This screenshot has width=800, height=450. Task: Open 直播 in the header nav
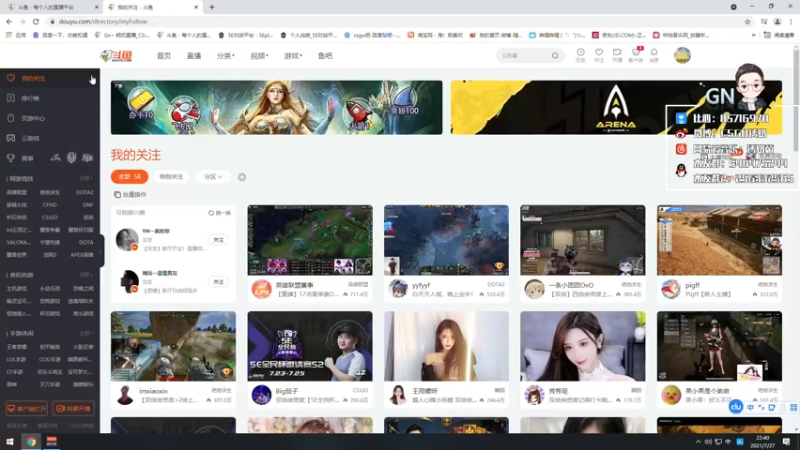point(194,56)
